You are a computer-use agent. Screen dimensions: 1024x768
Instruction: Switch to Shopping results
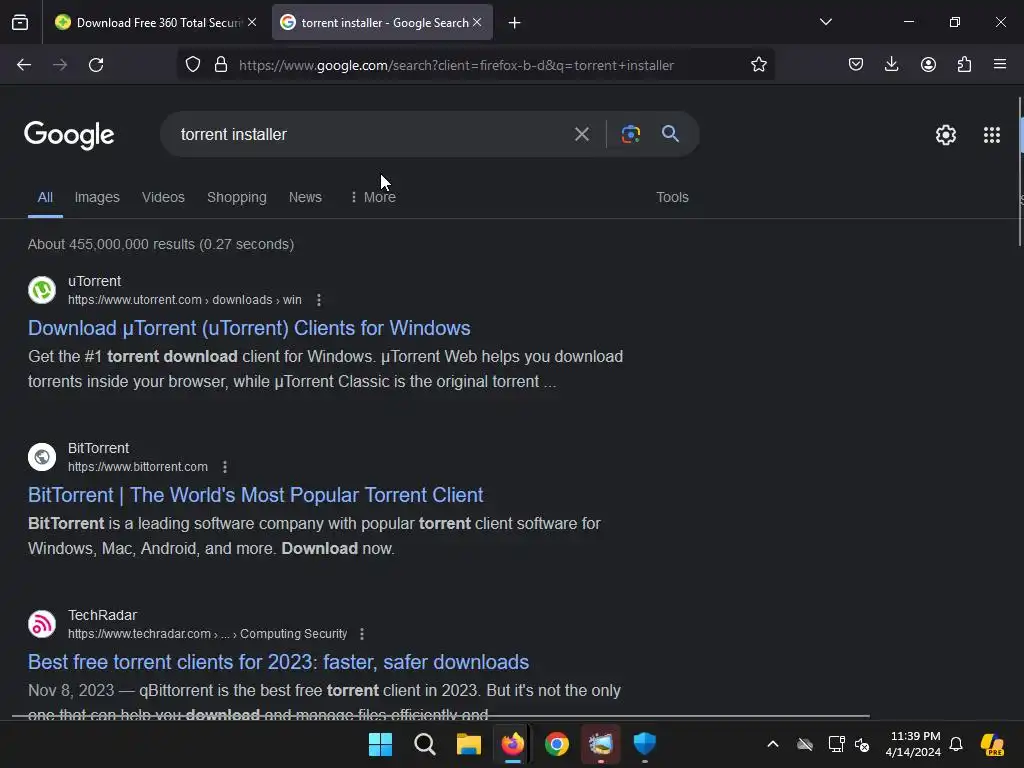pyautogui.click(x=236, y=197)
